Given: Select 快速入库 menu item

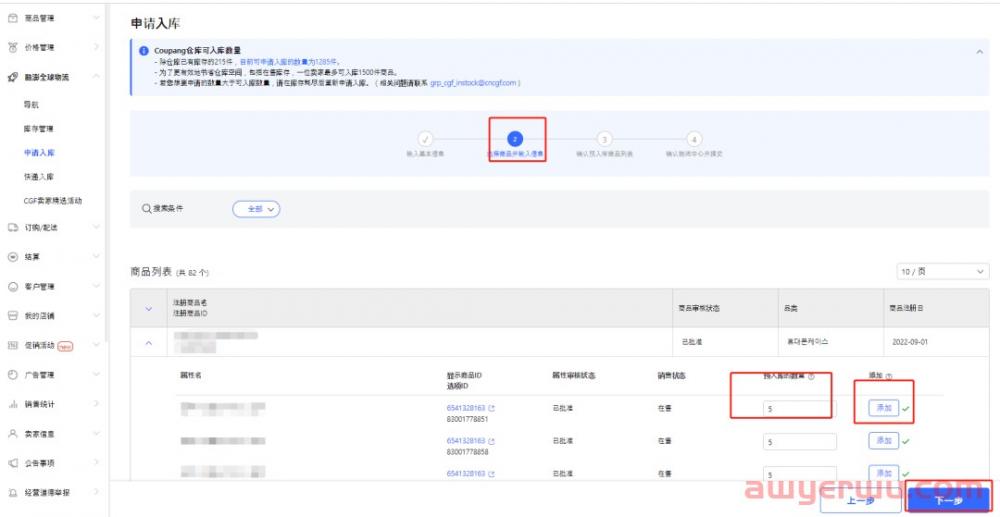Looking at the screenshot, I should coord(38,176).
